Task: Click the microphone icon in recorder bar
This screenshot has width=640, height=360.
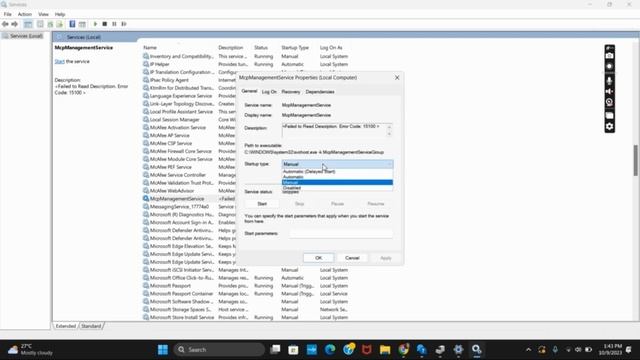Action: coord(609,80)
